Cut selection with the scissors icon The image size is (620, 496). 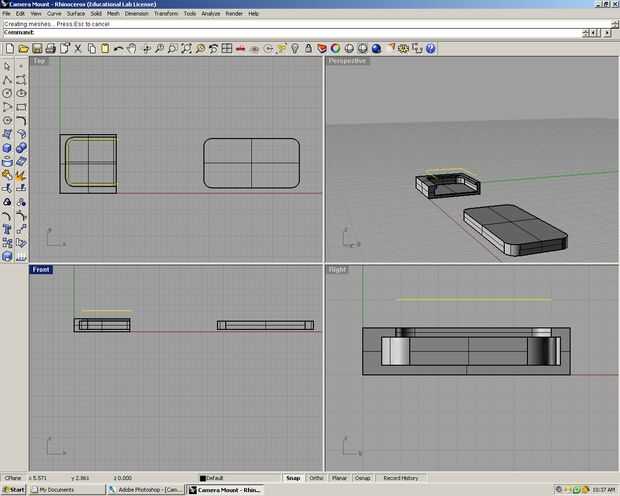pyautogui.click(x=78, y=49)
